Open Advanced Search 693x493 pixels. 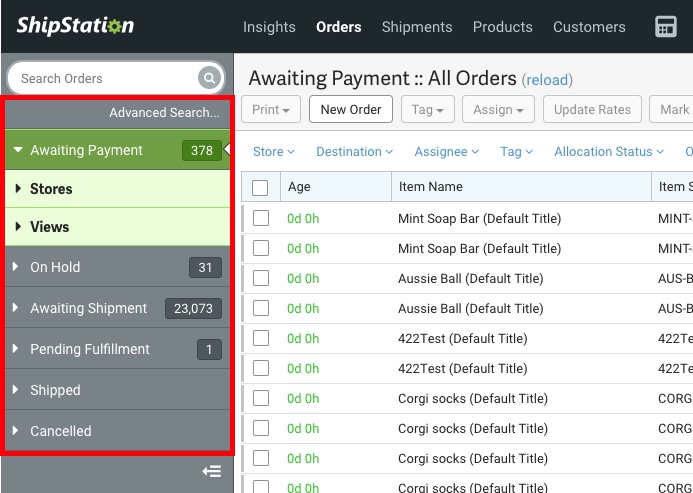[x=164, y=112]
